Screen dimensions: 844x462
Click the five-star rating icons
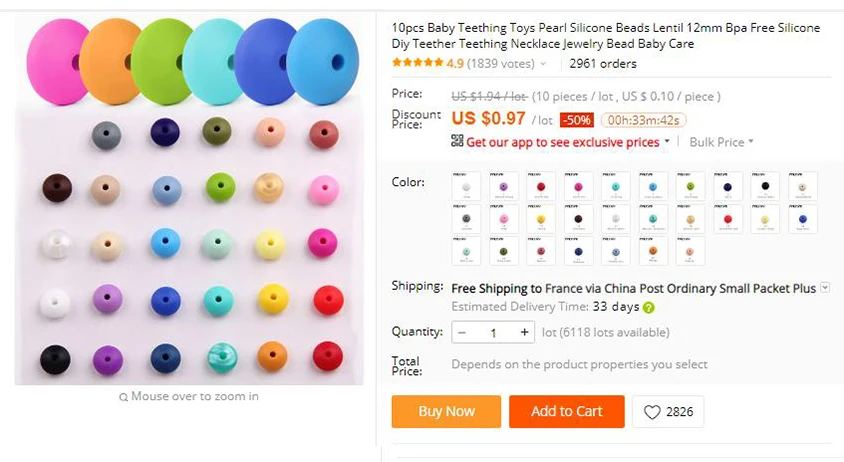pos(417,63)
